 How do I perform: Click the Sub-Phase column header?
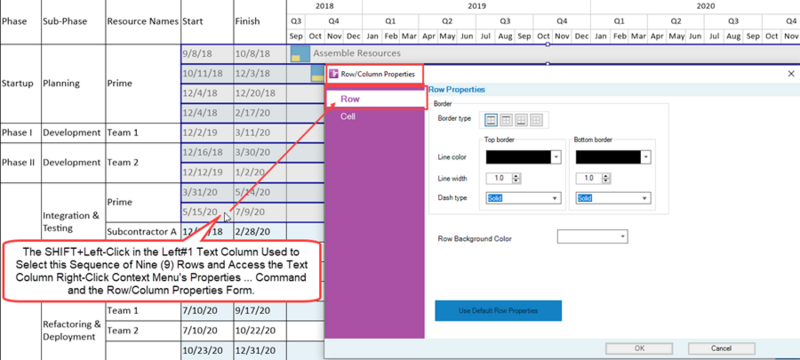(73, 22)
